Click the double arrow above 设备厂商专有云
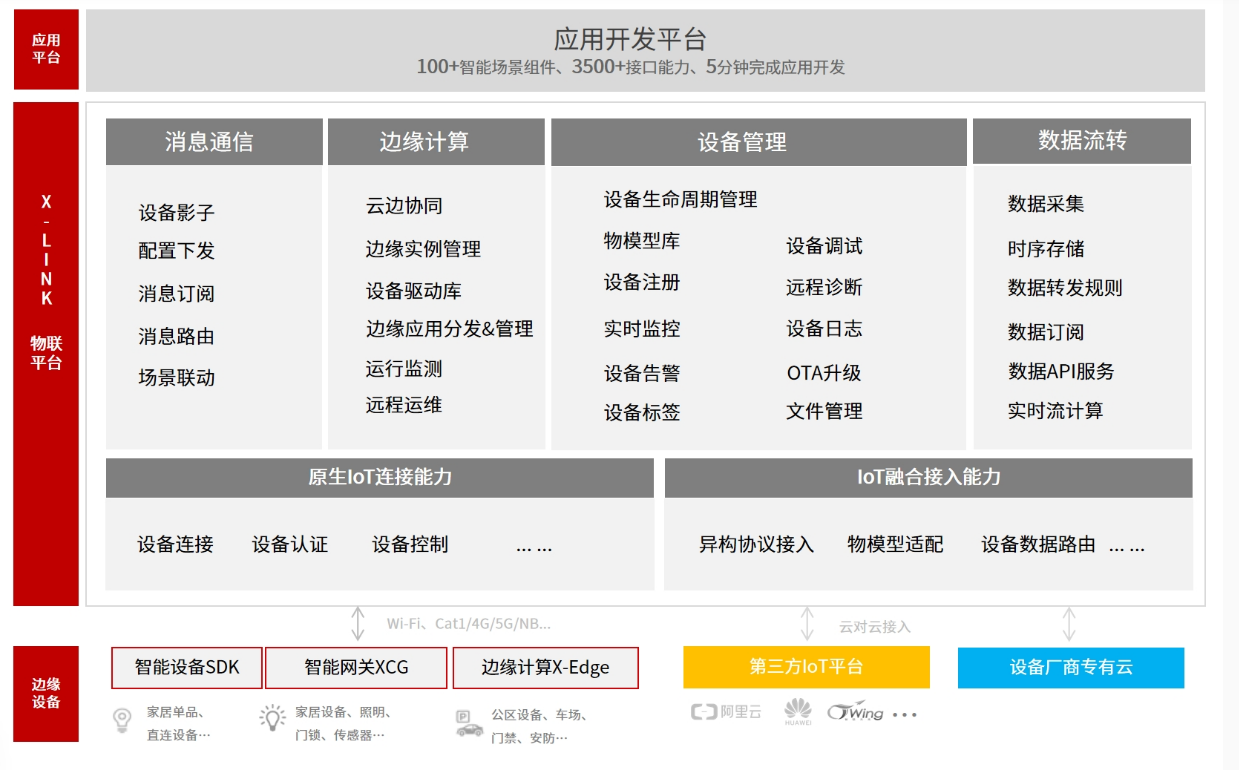This screenshot has width=1239, height=770. [x=1069, y=623]
